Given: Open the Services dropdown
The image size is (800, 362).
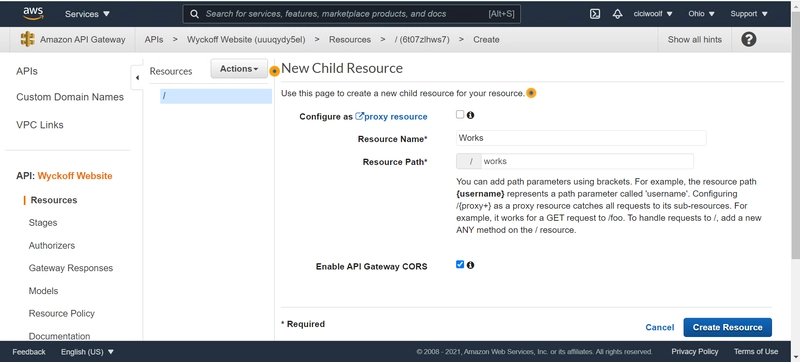Looking at the screenshot, I should (87, 14).
